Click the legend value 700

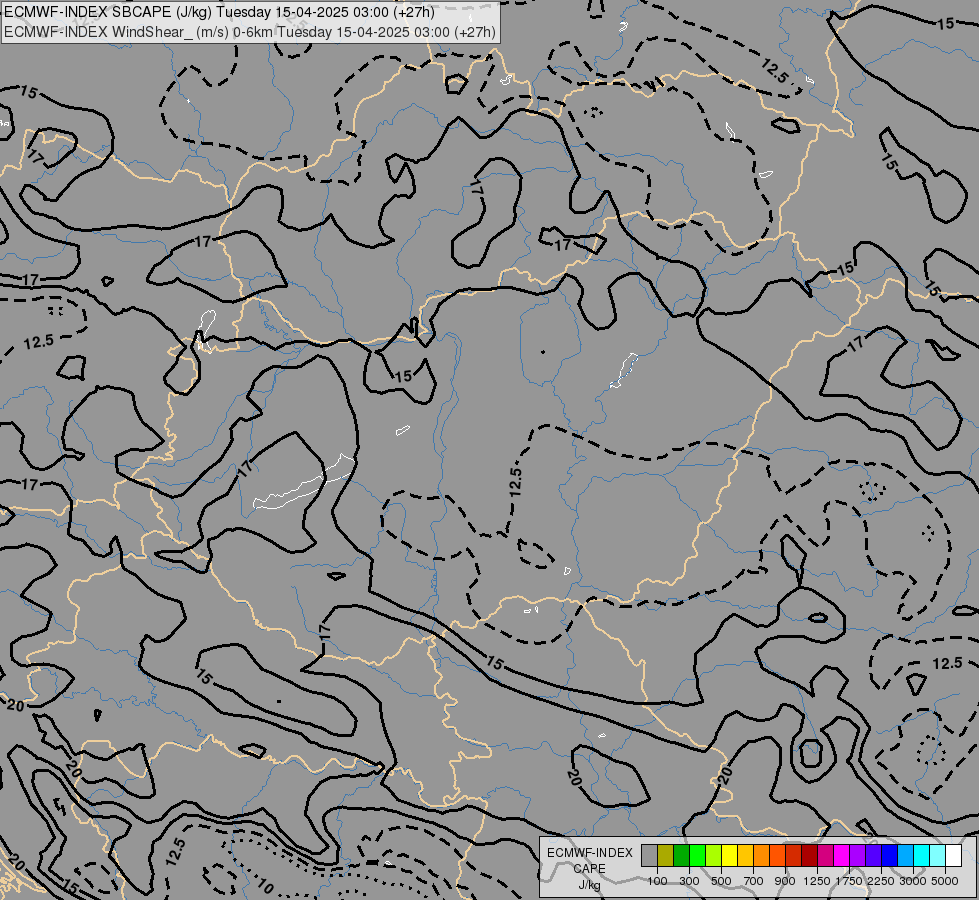tap(754, 881)
